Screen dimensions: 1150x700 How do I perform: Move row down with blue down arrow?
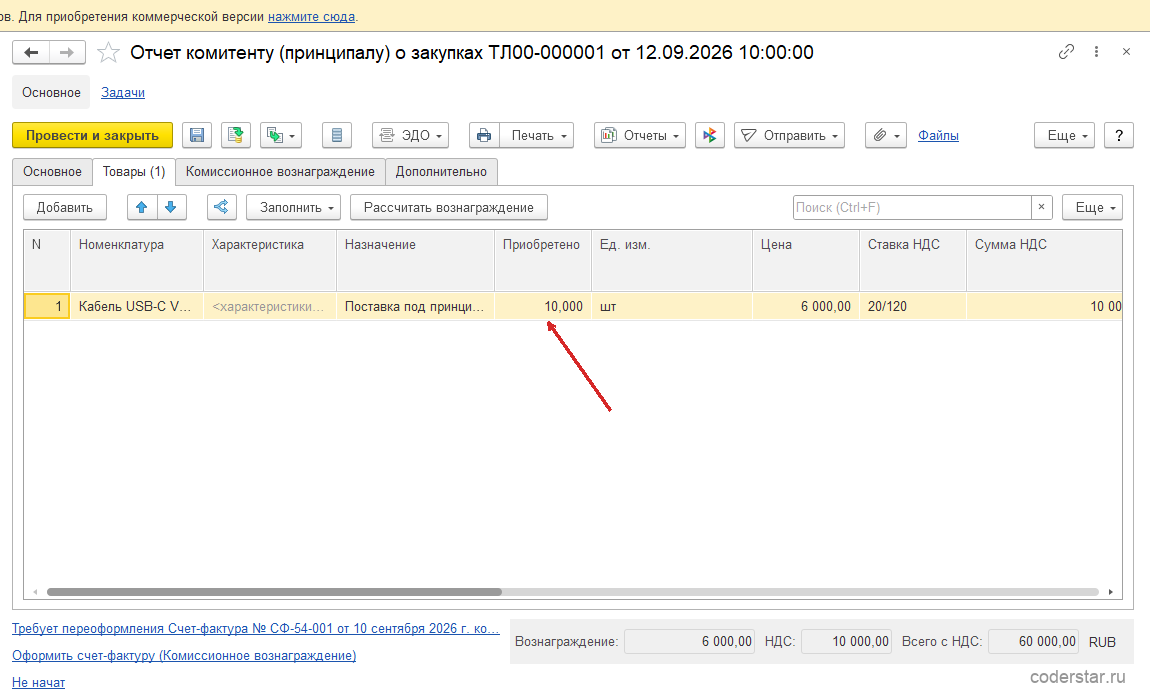click(x=171, y=208)
